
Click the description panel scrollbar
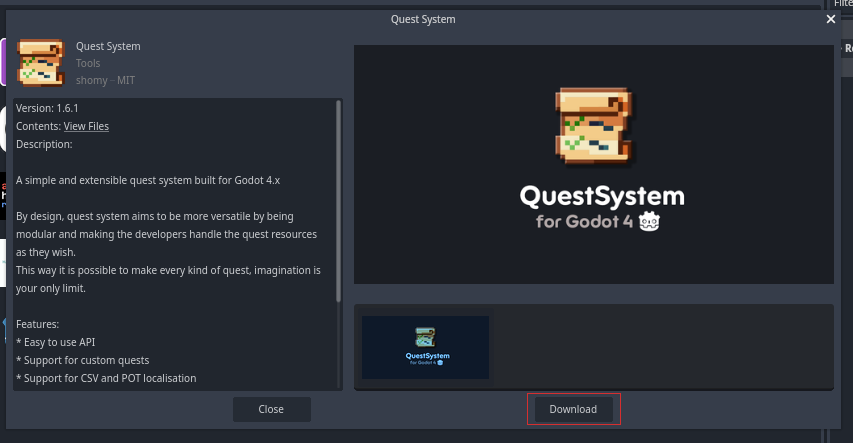pyautogui.click(x=338, y=201)
